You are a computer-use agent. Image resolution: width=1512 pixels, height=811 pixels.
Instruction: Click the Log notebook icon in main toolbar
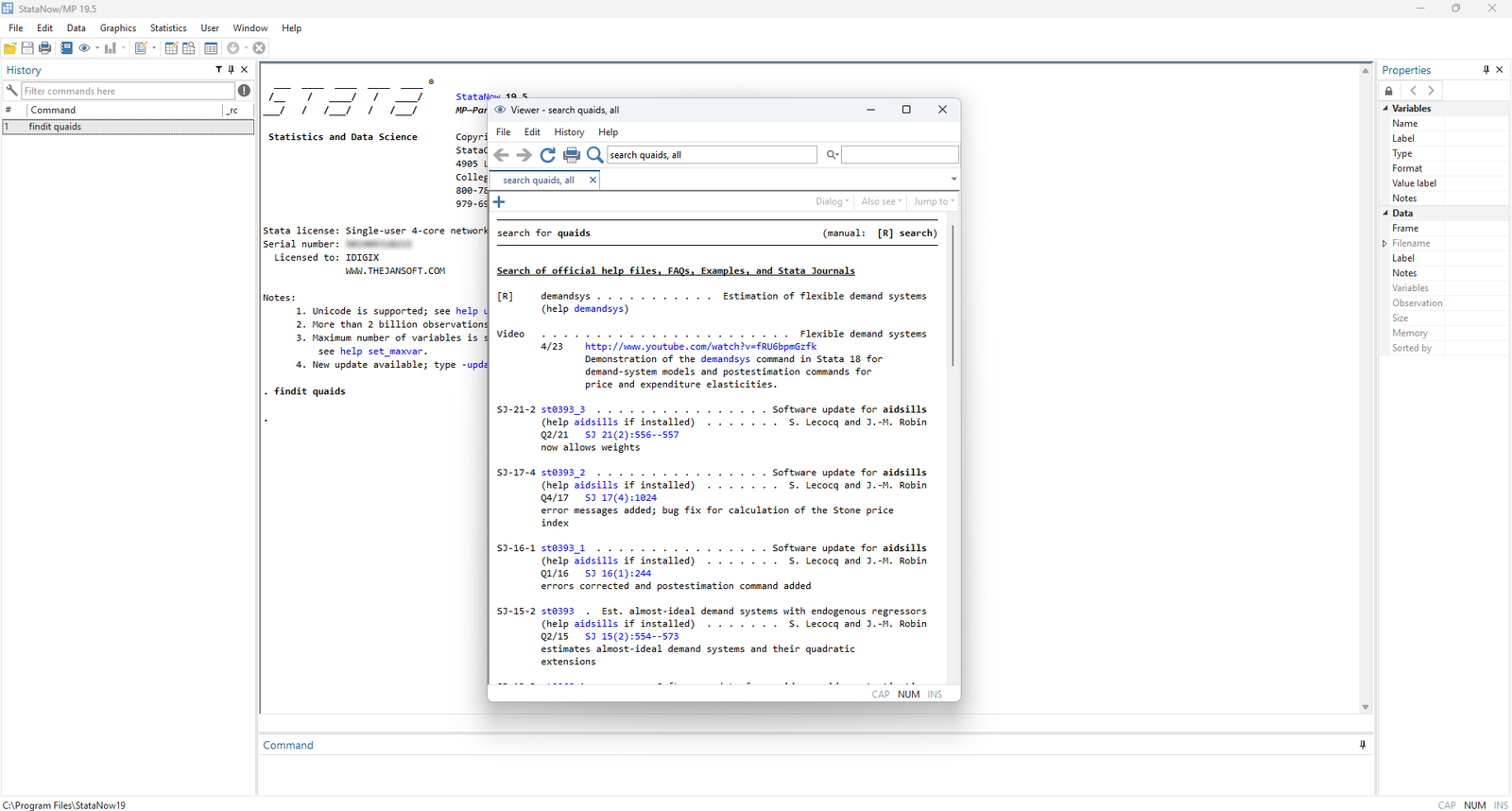[x=66, y=48]
